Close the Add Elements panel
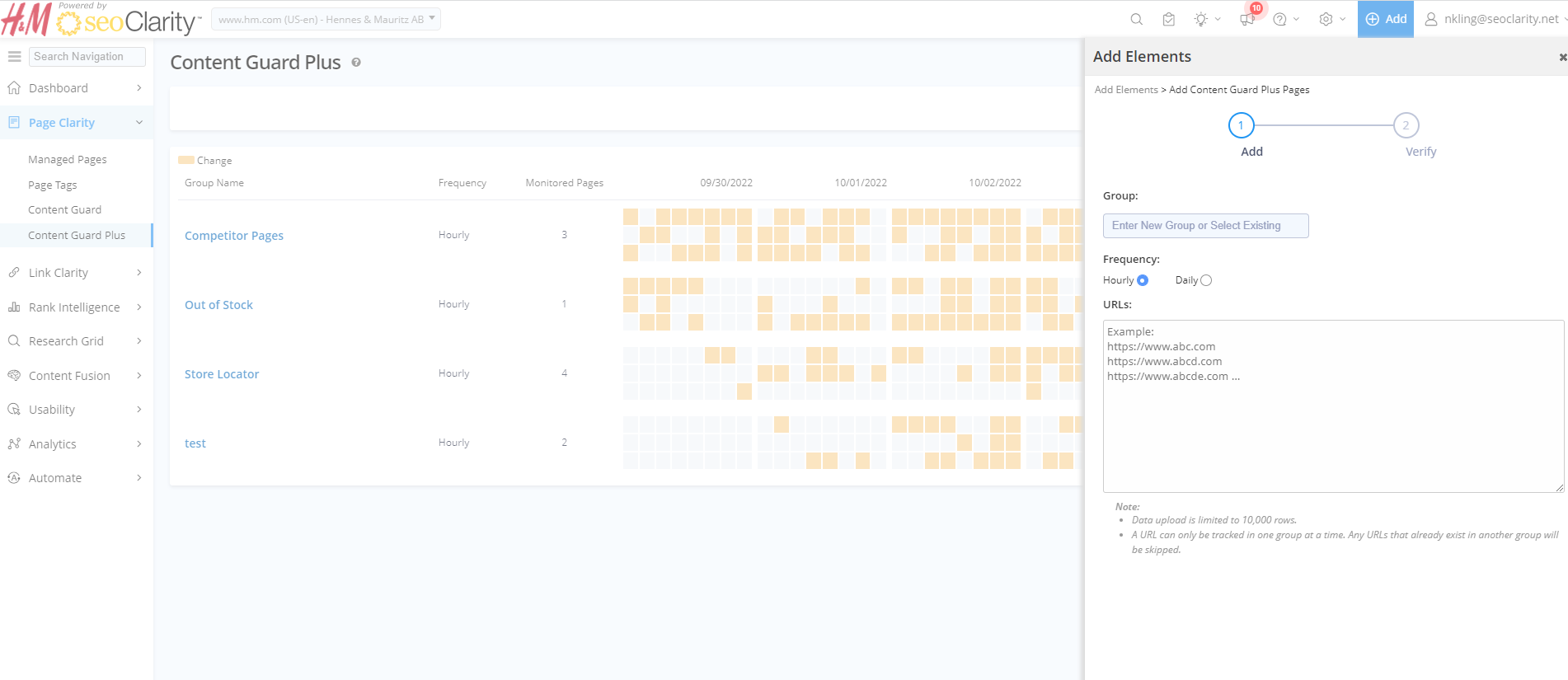The image size is (1568, 680). pyautogui.click(x=1561, y=57)
